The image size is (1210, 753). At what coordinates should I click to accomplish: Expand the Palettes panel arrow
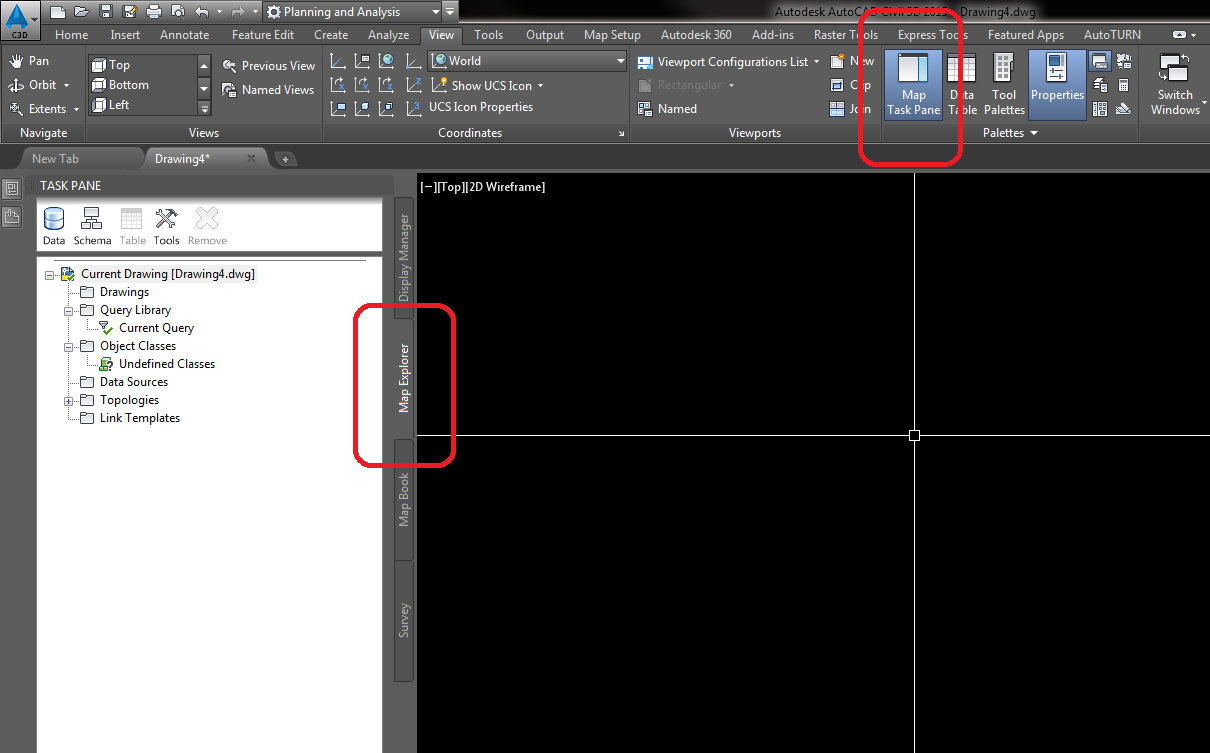(x=1034, y=133)
